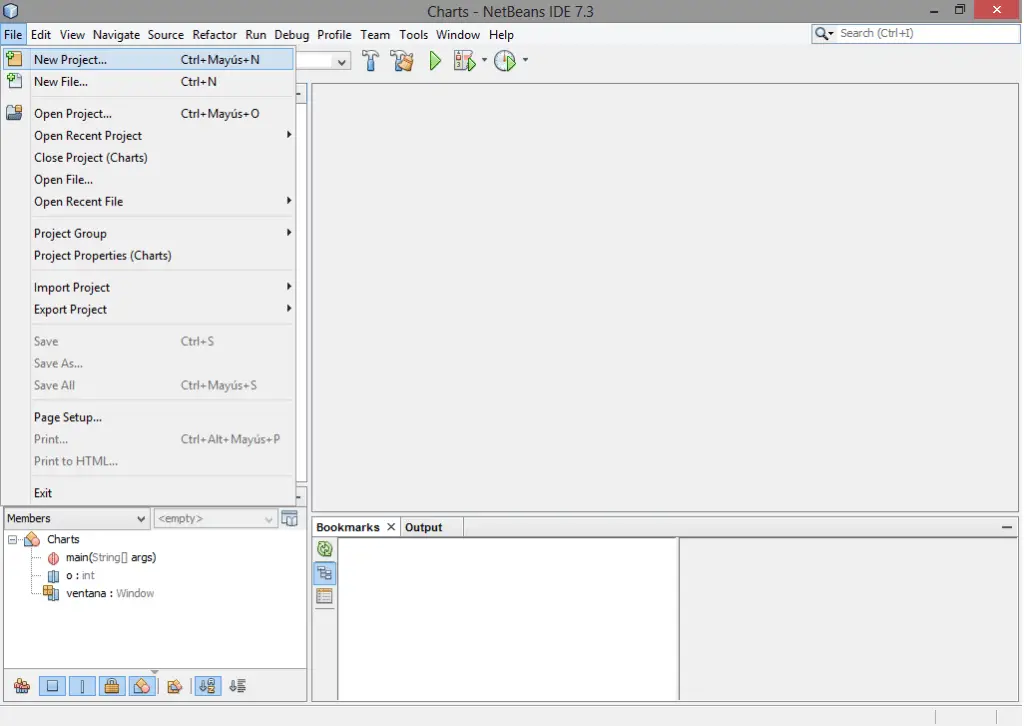Click the refresh icon beside the Bookmarks panel

[323, 548]
